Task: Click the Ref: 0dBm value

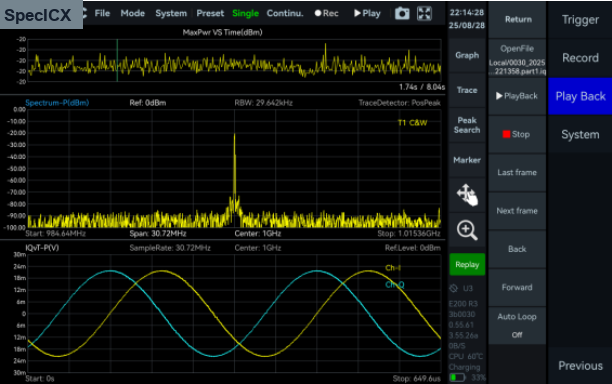Action: 148,103
